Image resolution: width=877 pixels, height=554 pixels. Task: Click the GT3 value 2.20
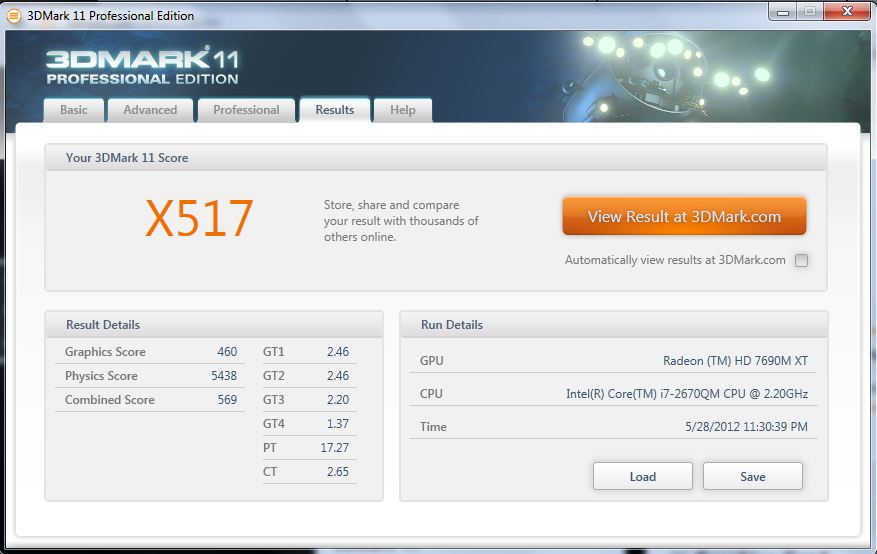(x=338, y=400)
